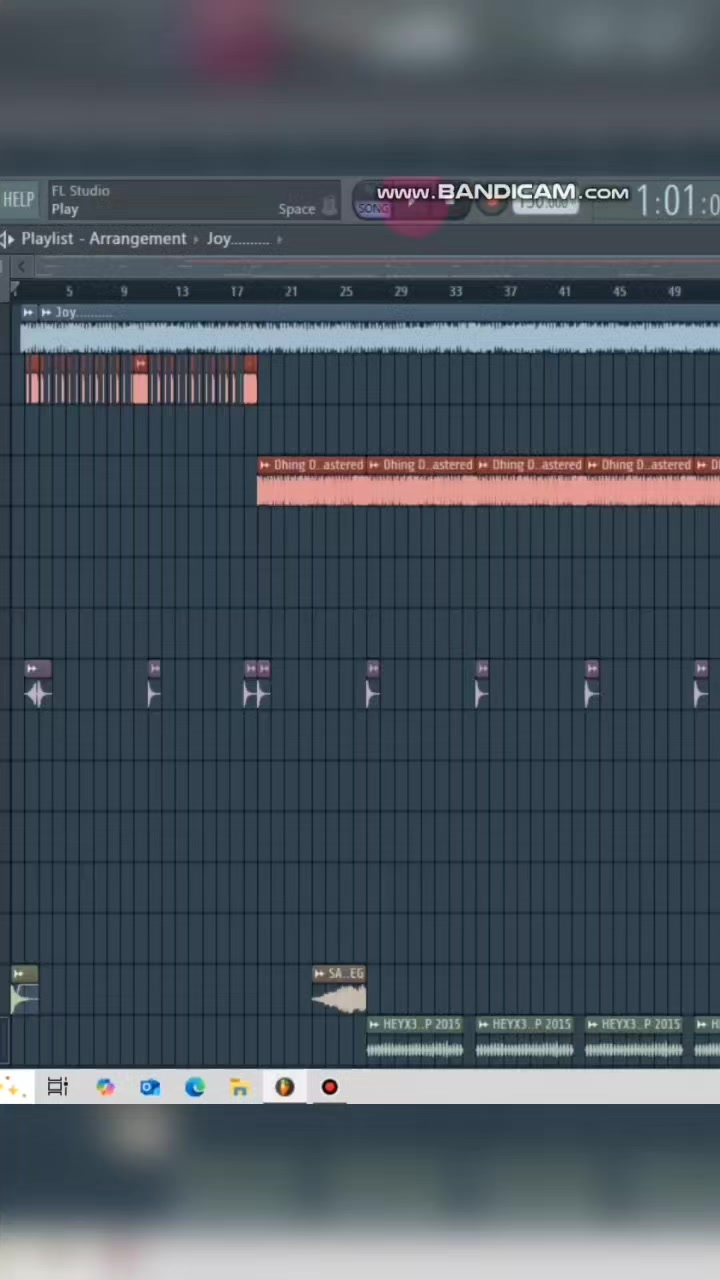Open Outlook from the taskbar
Image resolution: width=720 pixels, height=1280 pixels.
click(x=150, y=1087)
